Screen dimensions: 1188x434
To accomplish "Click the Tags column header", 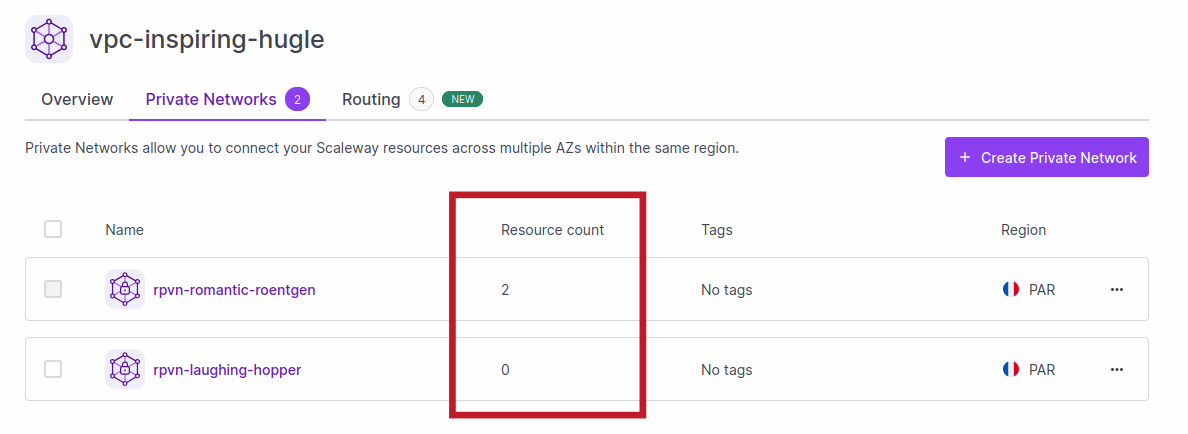I will pos(717,229).
